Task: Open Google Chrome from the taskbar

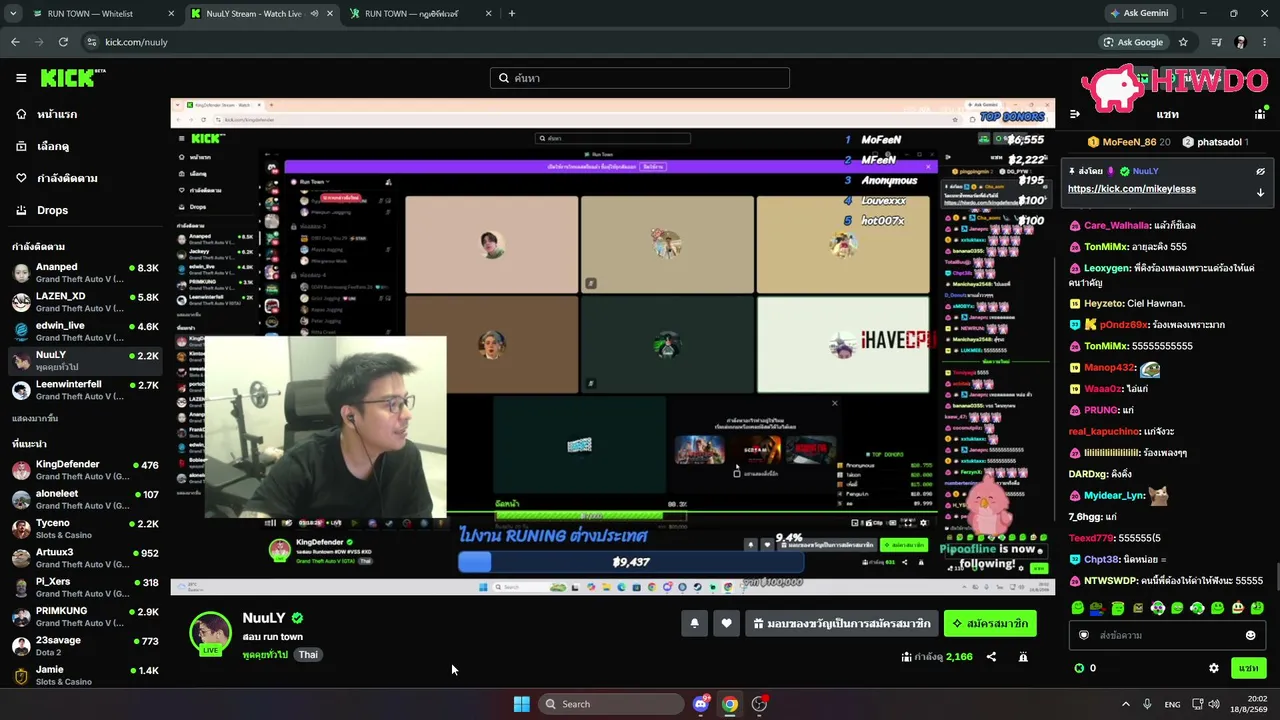Action: pos(730,704)
